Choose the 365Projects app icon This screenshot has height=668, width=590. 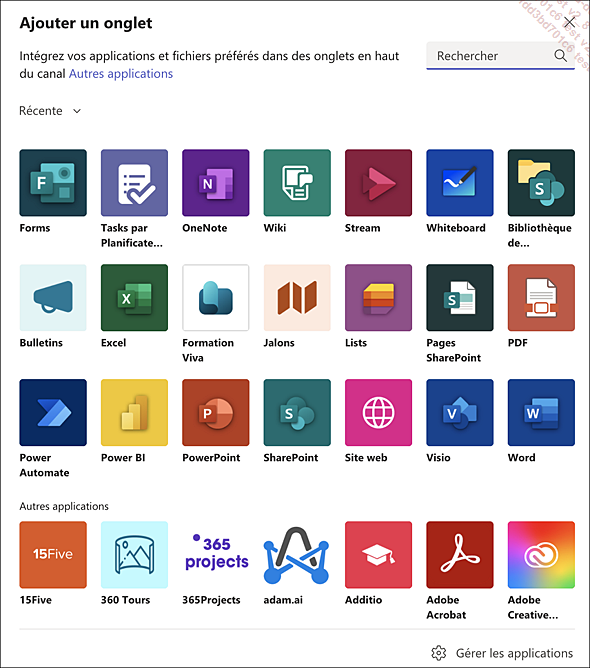(216, 555)
